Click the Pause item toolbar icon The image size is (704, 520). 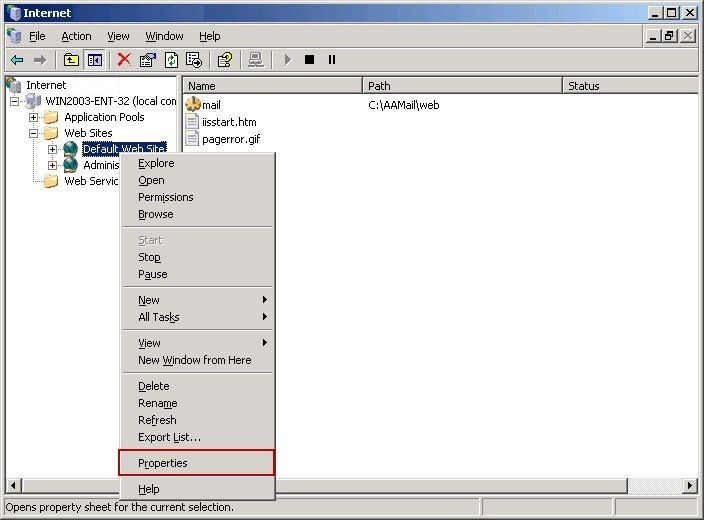pos(332,59)
